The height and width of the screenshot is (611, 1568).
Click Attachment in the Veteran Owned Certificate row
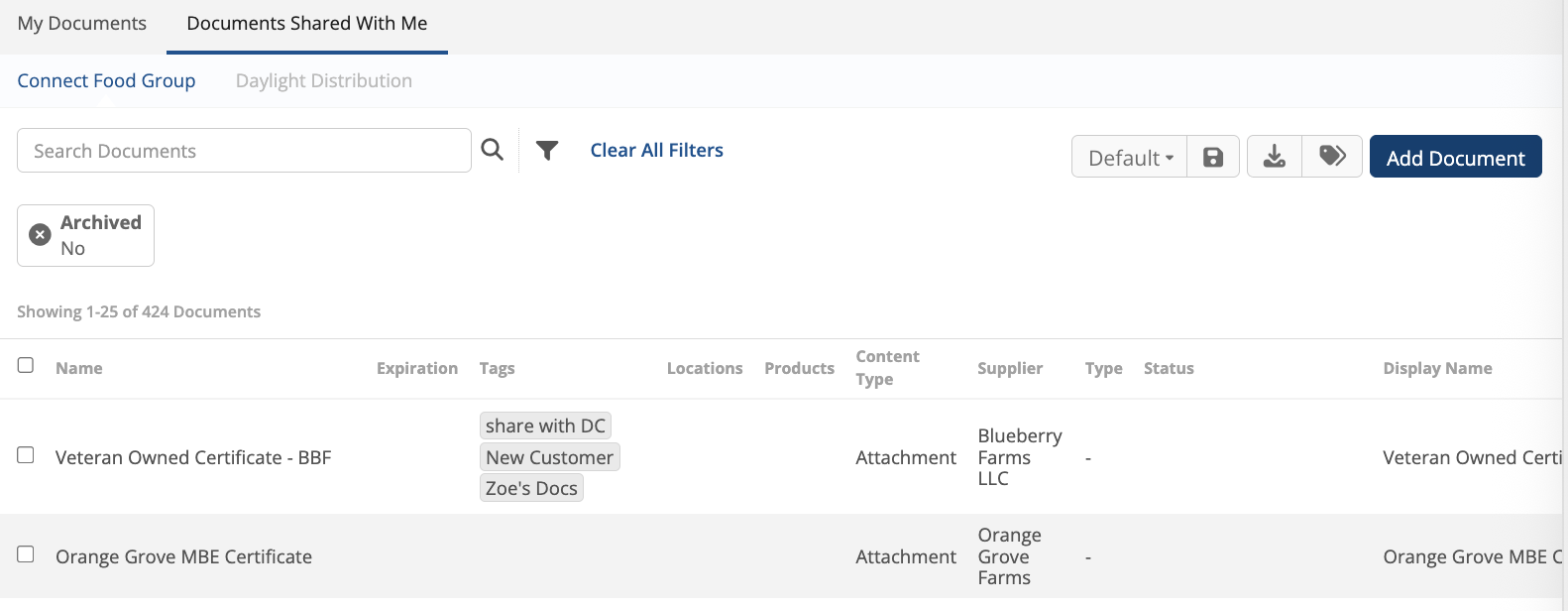906,457
